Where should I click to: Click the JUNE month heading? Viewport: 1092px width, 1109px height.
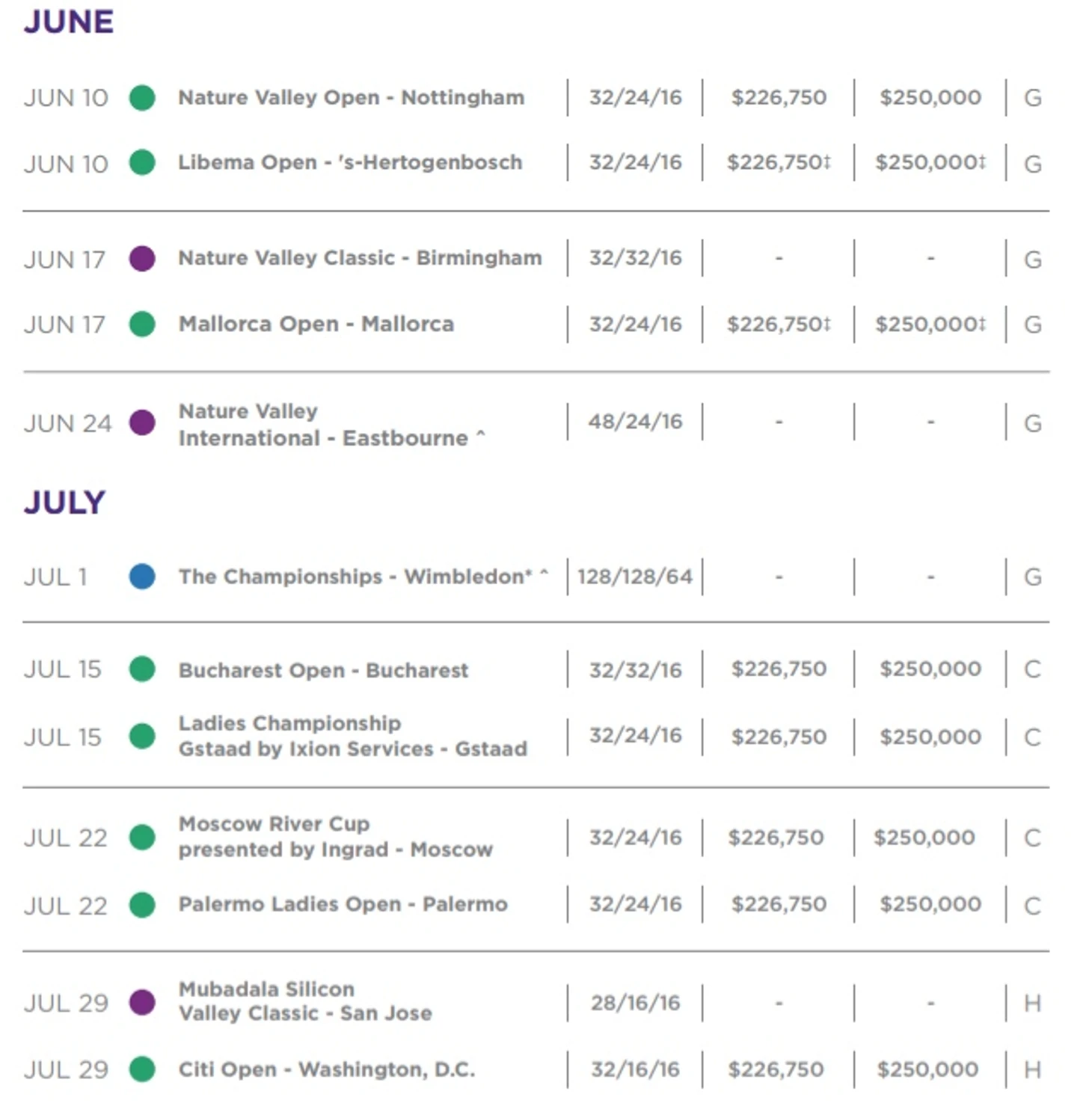click(x=69, y=22)
